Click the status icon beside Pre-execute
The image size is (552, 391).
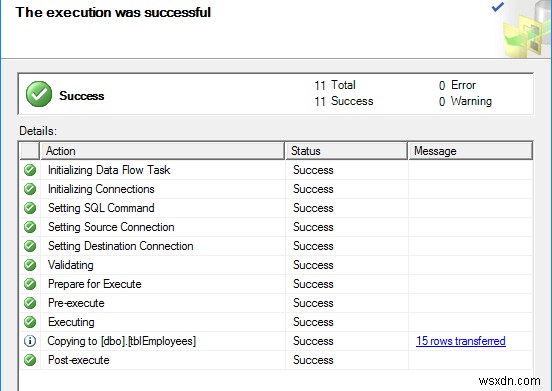pyautogui.click(x=30, y=303)
